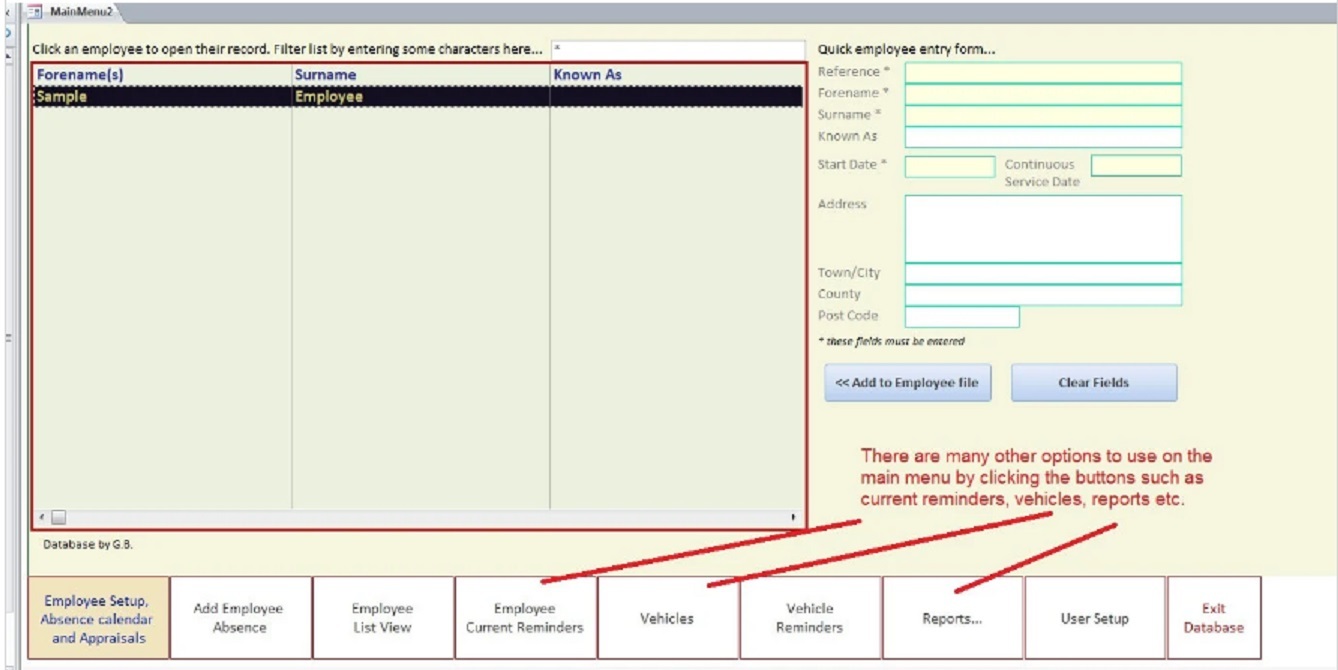Open User Setup
Viewport: 1338px width, 670px height.
[x=1095, y=618]
